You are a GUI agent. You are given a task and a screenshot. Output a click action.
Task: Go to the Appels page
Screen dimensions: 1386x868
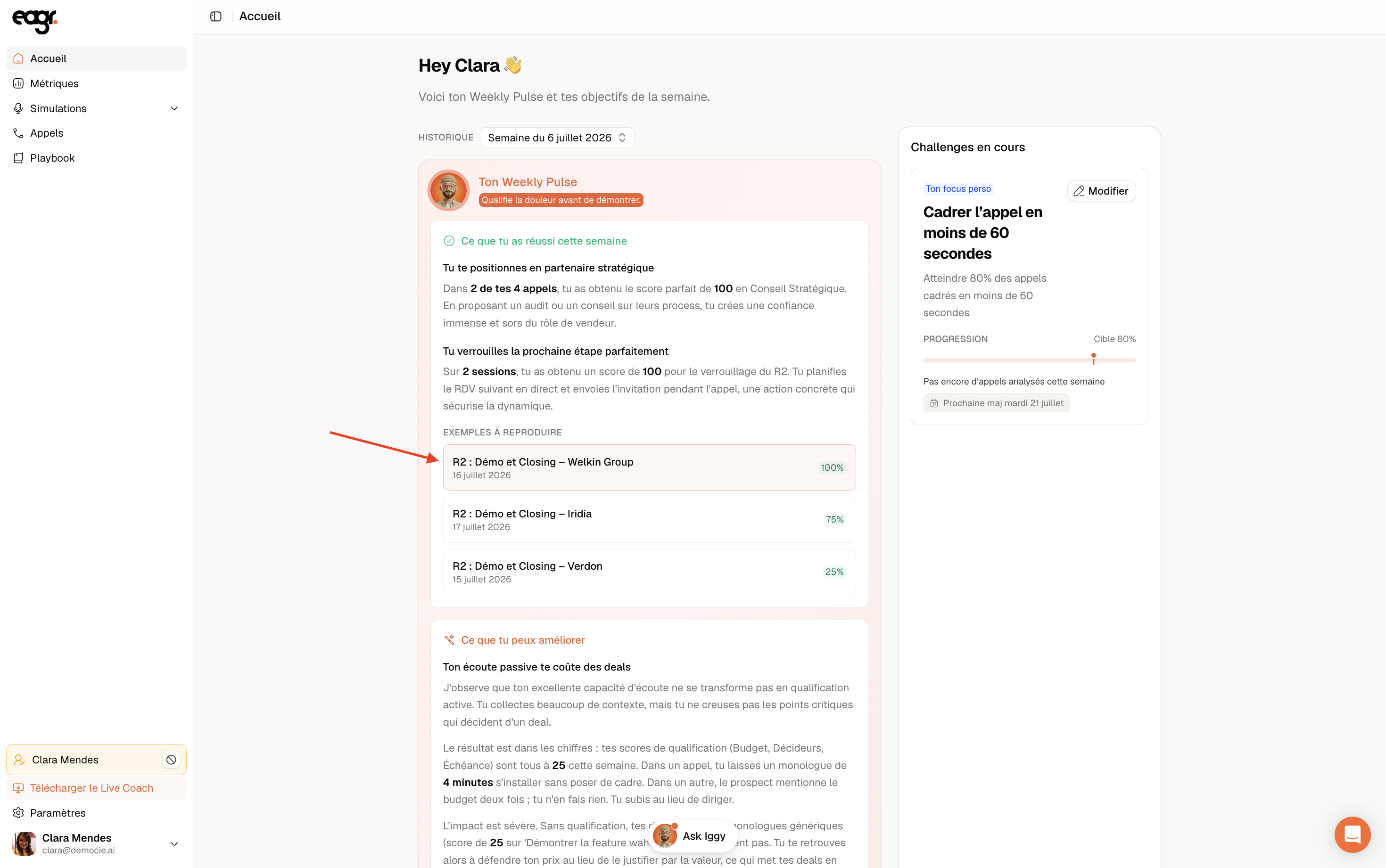coord(96,133)
